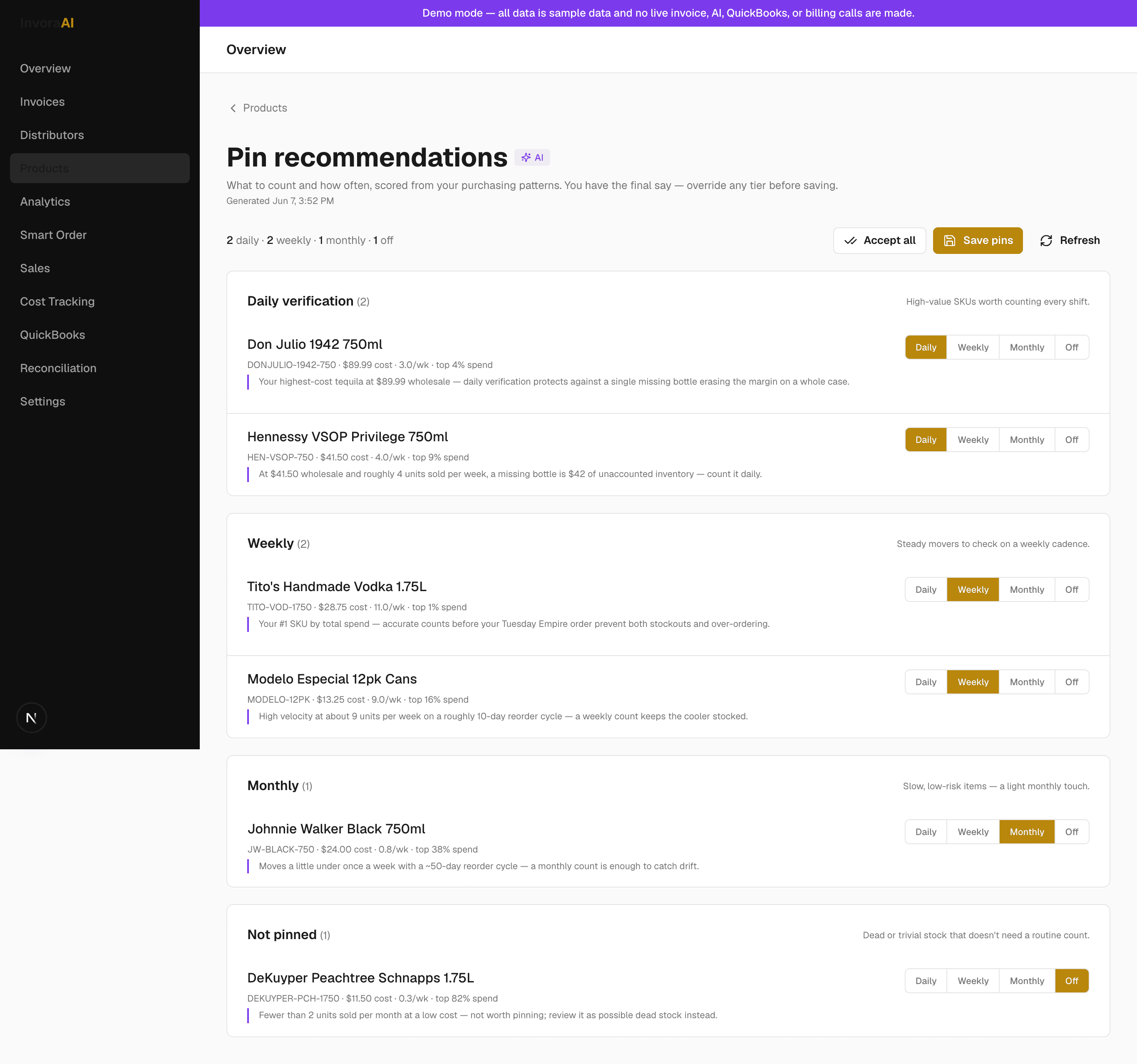Keep DeKuyper Peachtree pin Off
This screenshot has width=1137, height=1064.
click(x=1071, y=981)
